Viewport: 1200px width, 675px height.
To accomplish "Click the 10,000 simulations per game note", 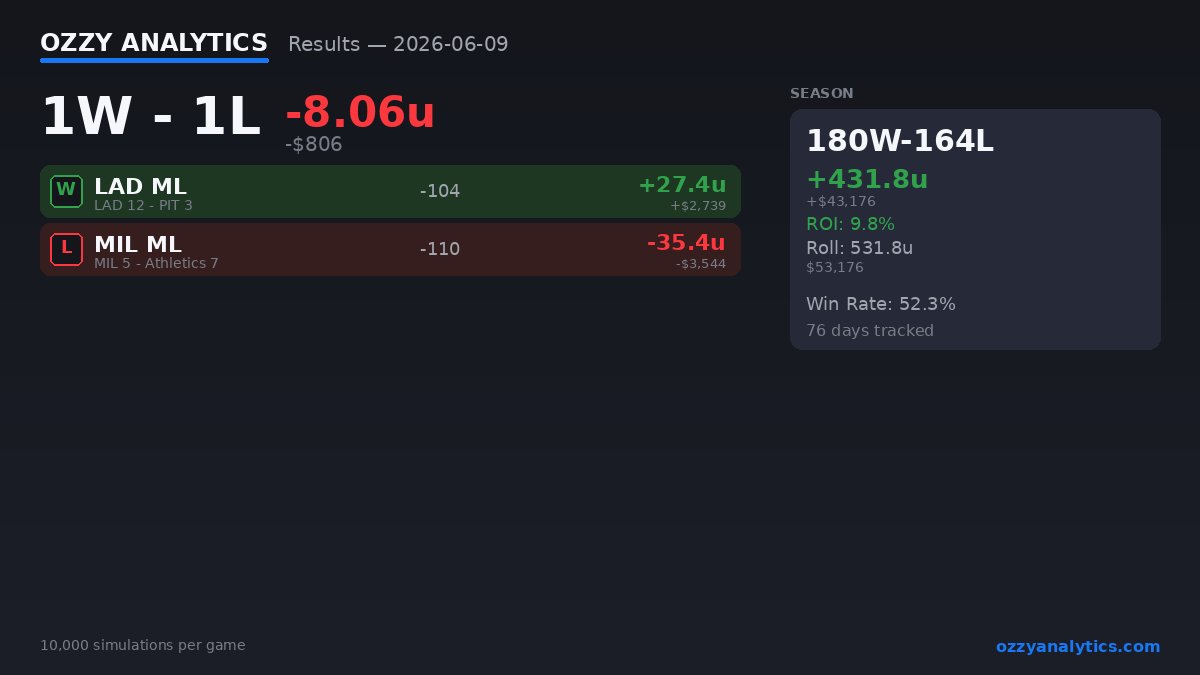I will coord(143,645).
